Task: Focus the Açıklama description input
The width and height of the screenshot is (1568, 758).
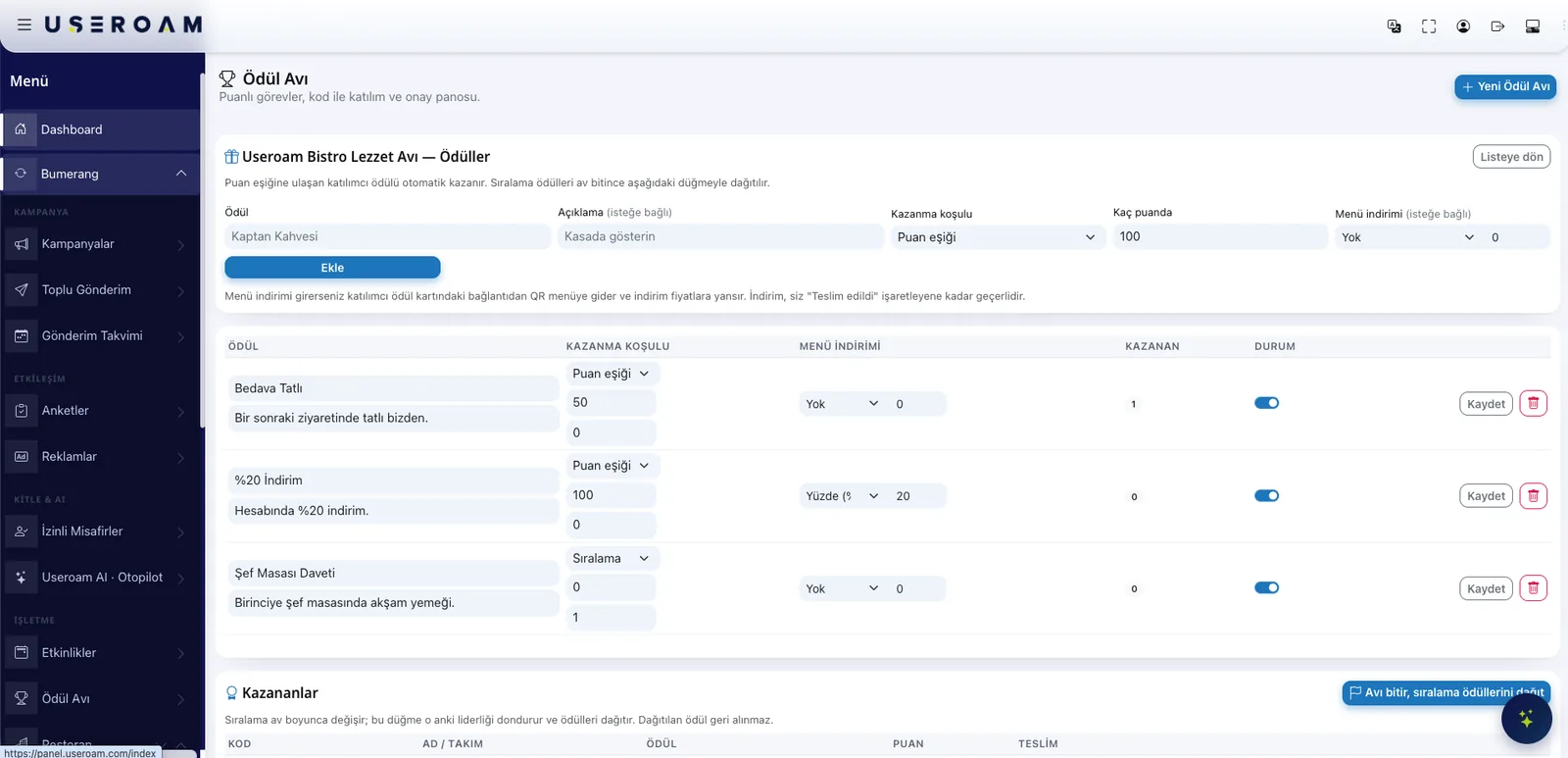Action: click(721, 236)
